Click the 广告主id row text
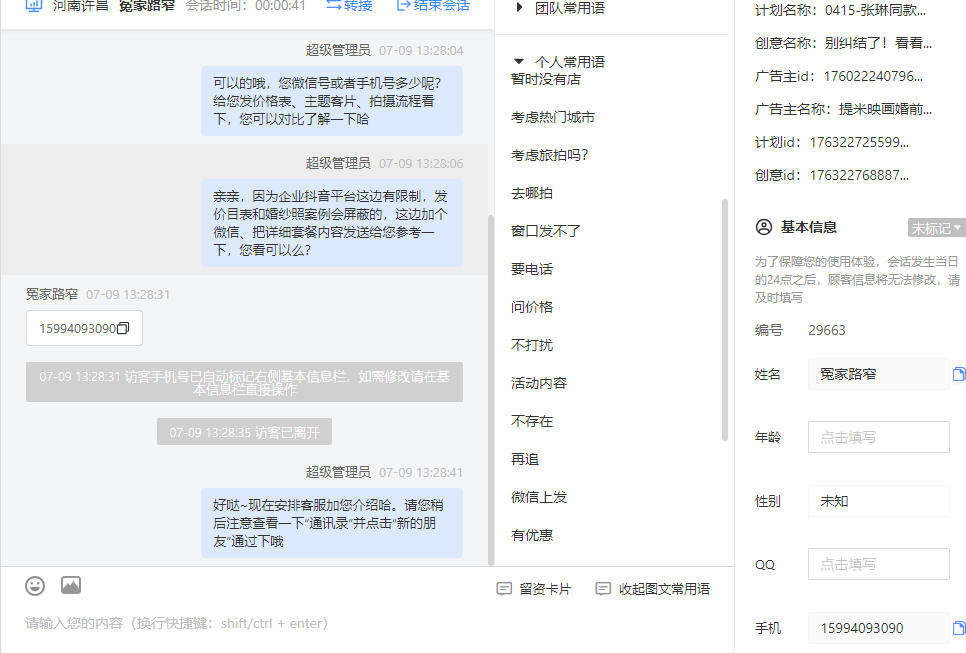 [838, 76]
